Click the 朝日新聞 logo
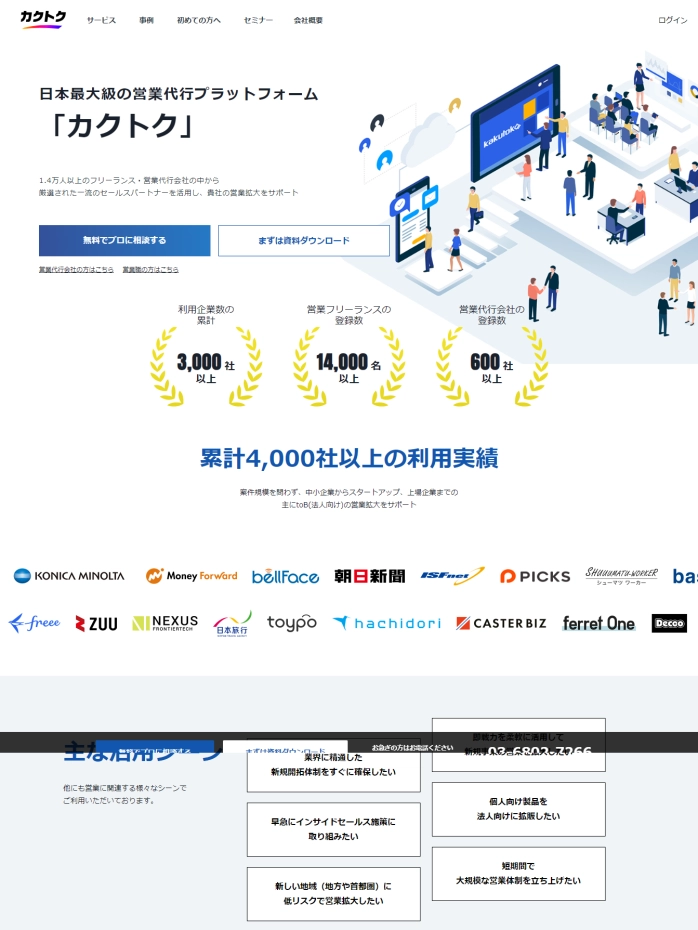The width and height of the screenshot is (698, 930). click(369, 576)
